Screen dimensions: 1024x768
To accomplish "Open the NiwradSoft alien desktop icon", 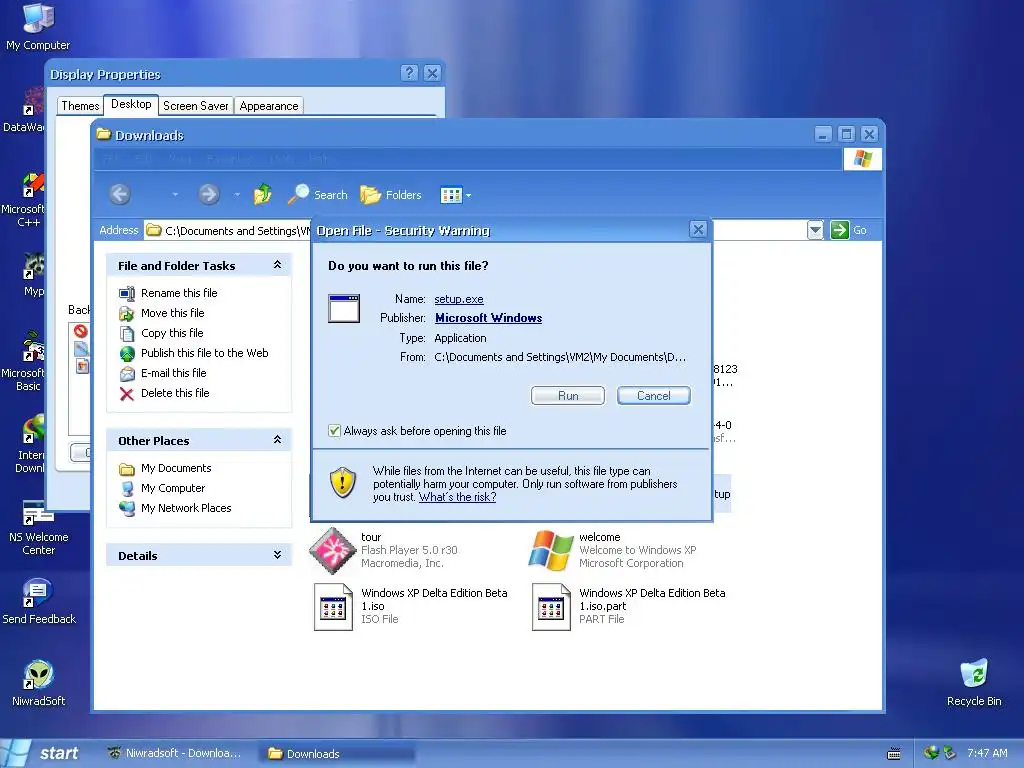I will [x=39, y=682].
